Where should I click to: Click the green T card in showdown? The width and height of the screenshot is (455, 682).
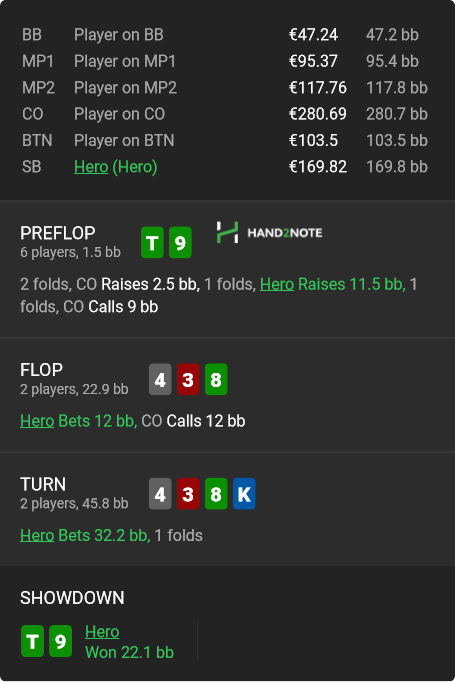(x=32, y=641)
